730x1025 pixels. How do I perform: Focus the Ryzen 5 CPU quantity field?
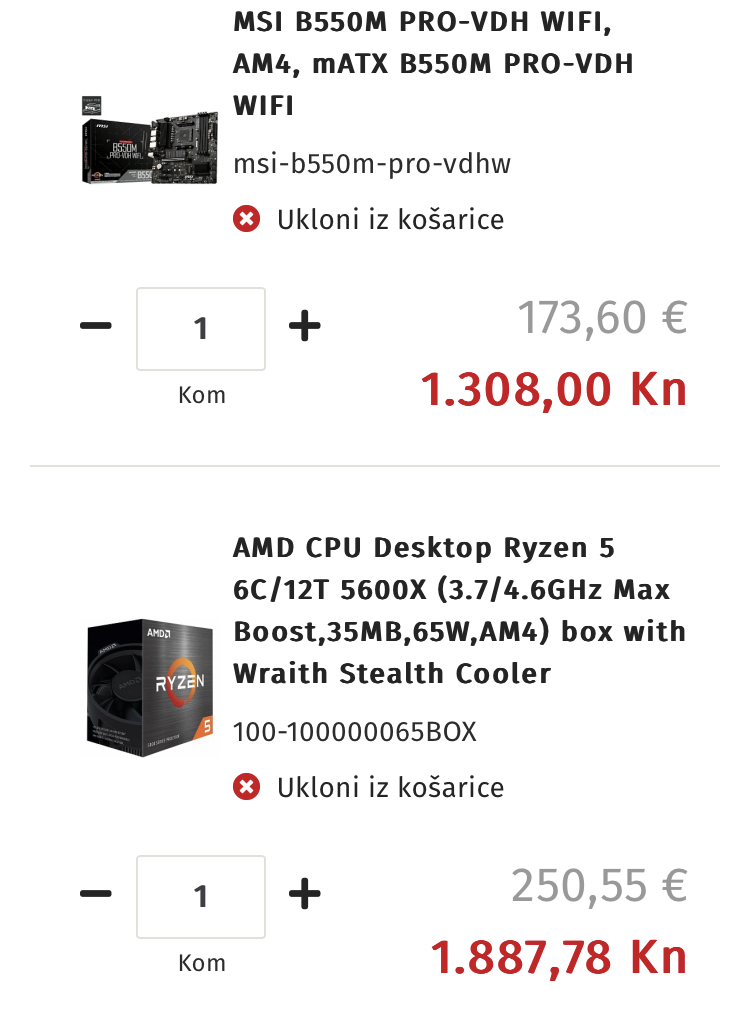201,896
